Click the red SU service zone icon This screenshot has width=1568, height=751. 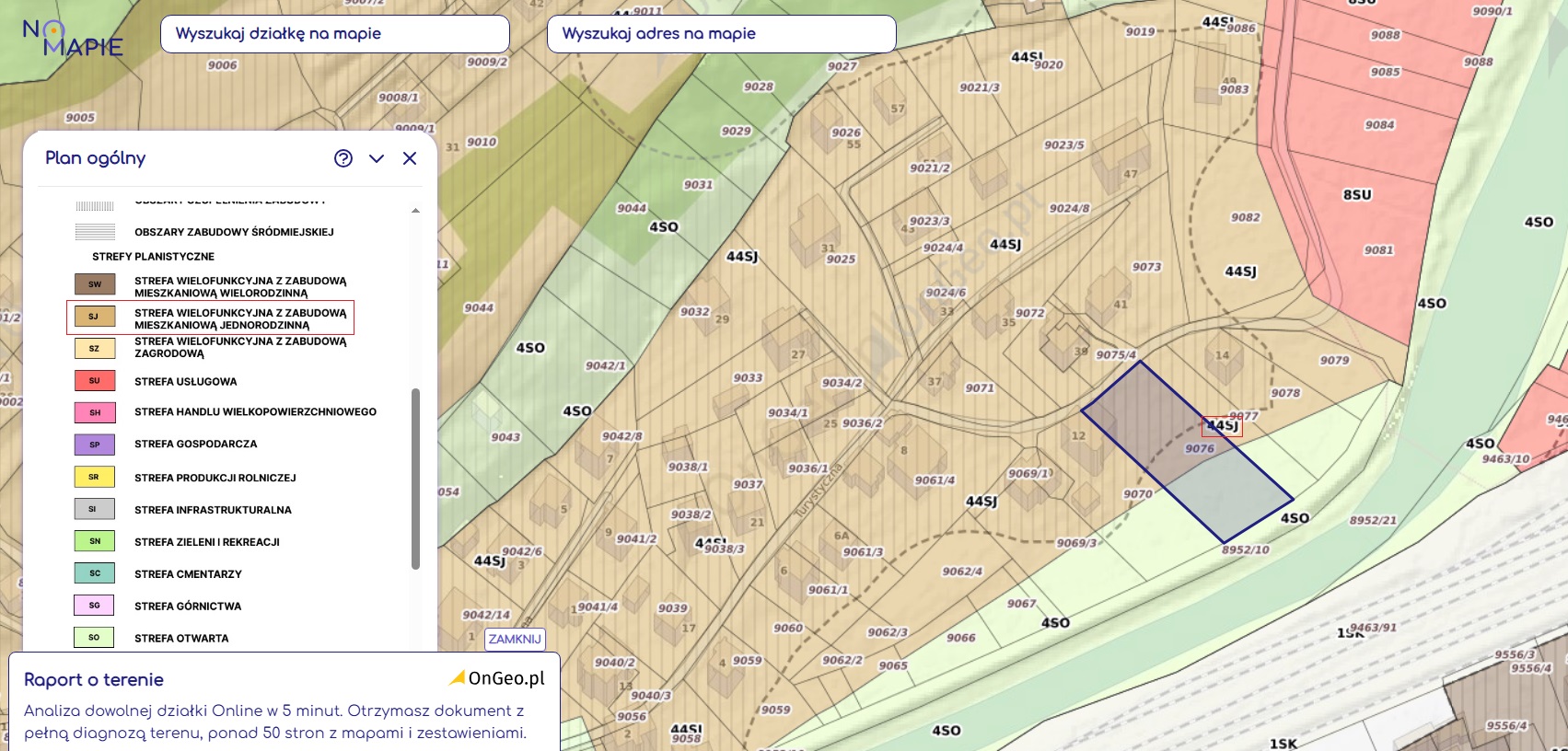pyautogui.click(x=95, y=381)
